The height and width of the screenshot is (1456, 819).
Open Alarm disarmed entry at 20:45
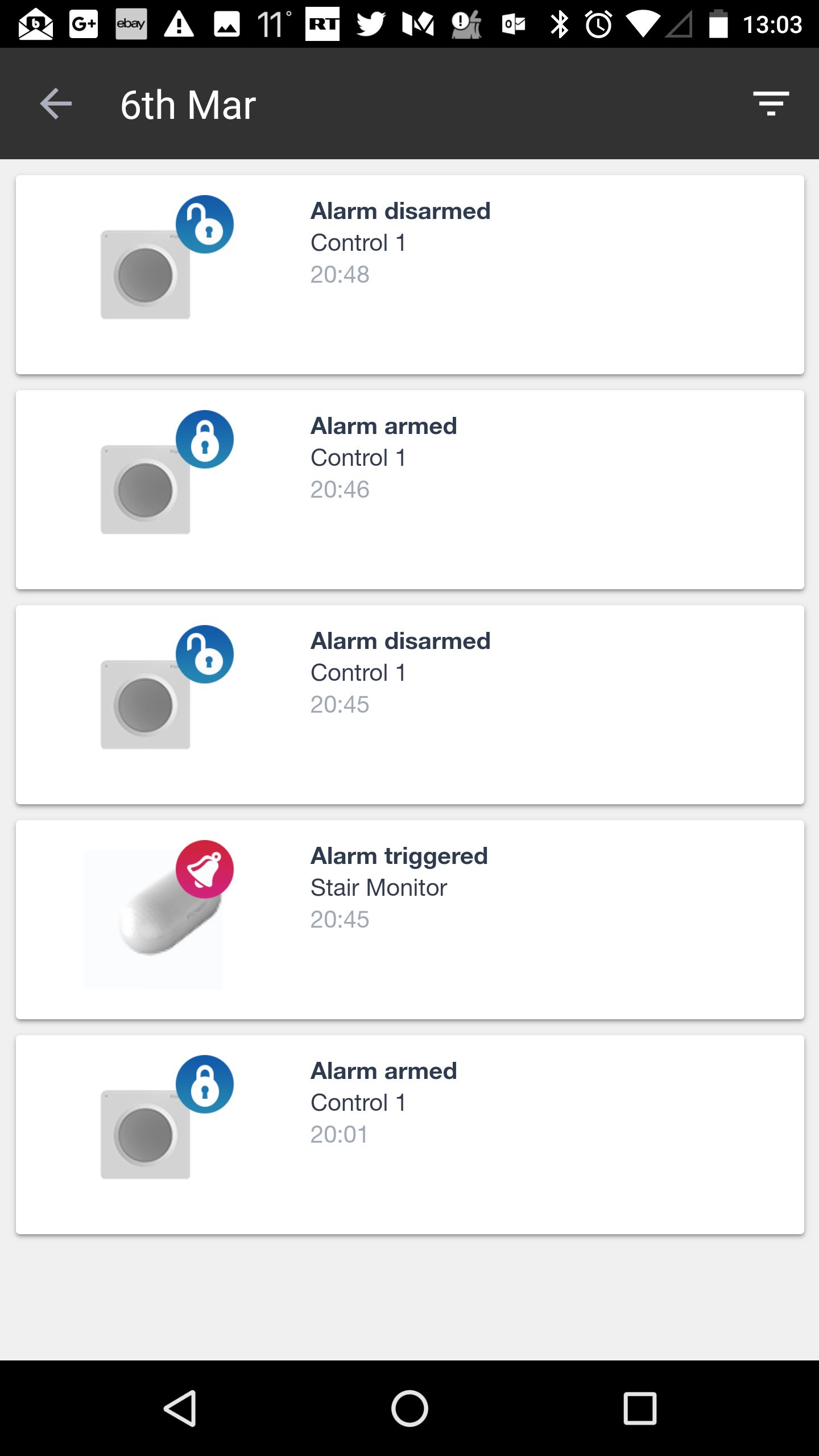tap(410, 705)
